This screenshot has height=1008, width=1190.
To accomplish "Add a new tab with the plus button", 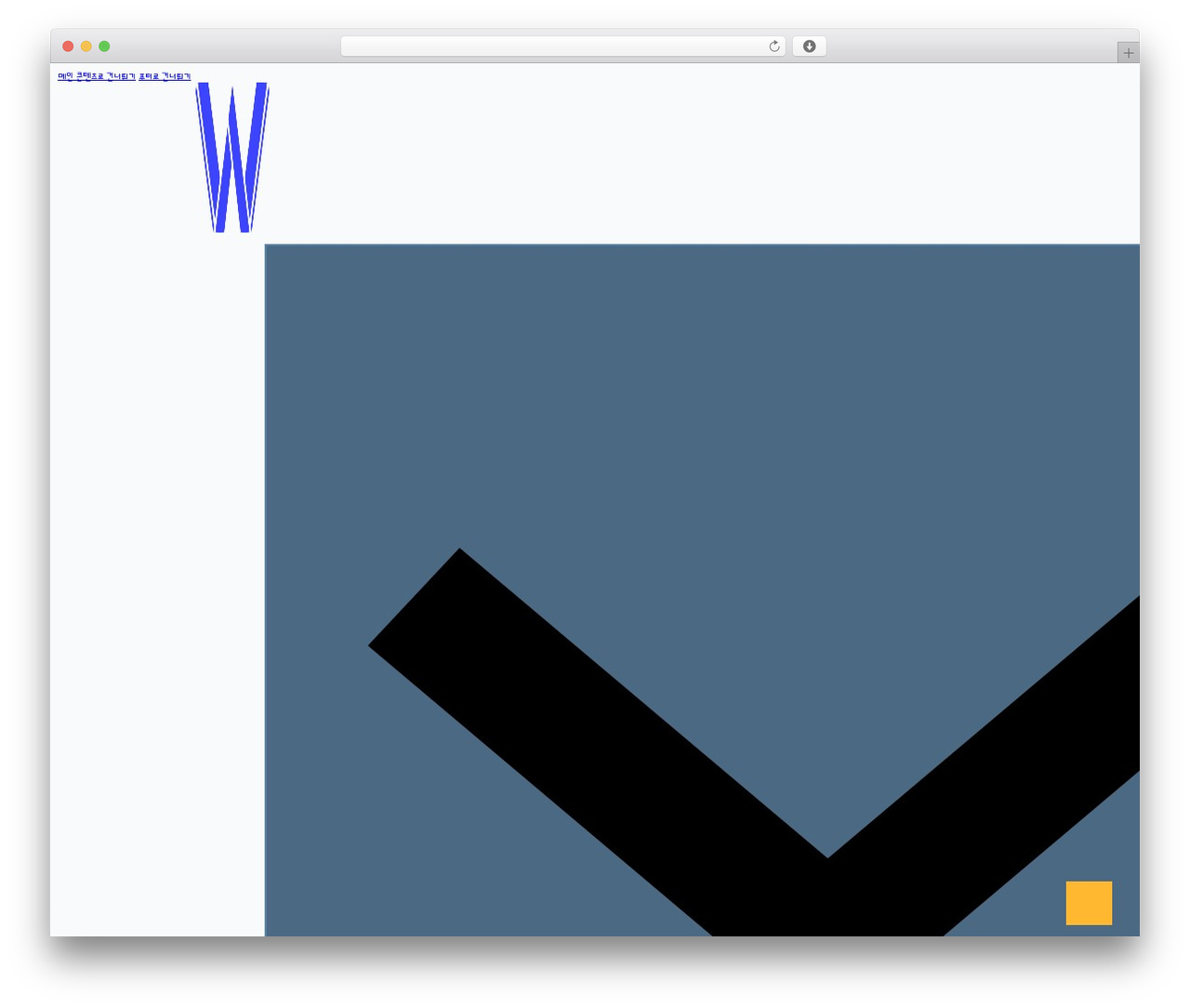I will (x=1129, y=53).
